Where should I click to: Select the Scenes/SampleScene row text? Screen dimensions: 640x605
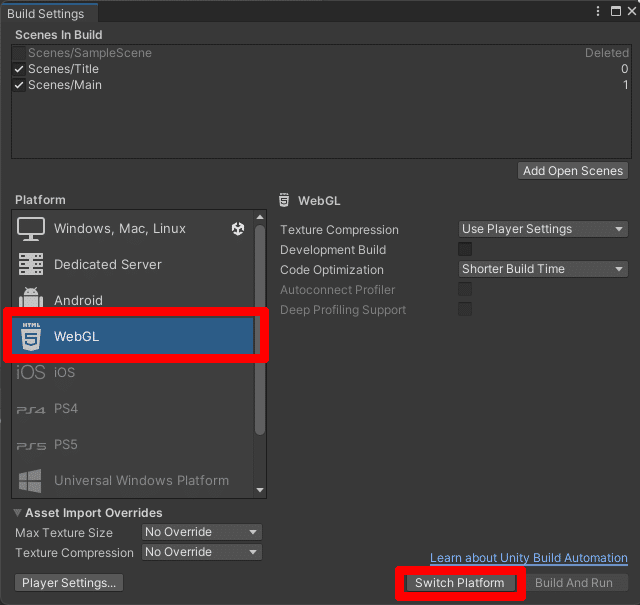90,53
